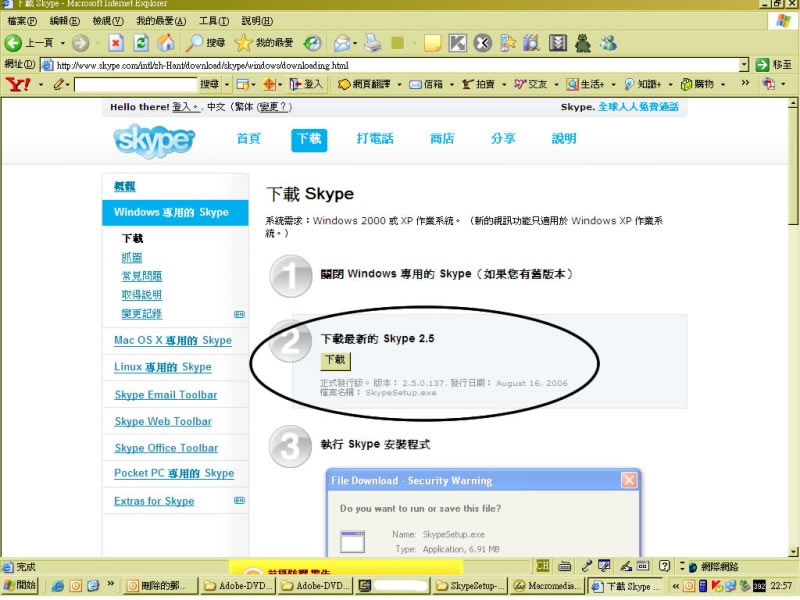The image size is (800, 600).
Task: Switch to the 首頁 Skype nav tab
Action: point(248,139)
